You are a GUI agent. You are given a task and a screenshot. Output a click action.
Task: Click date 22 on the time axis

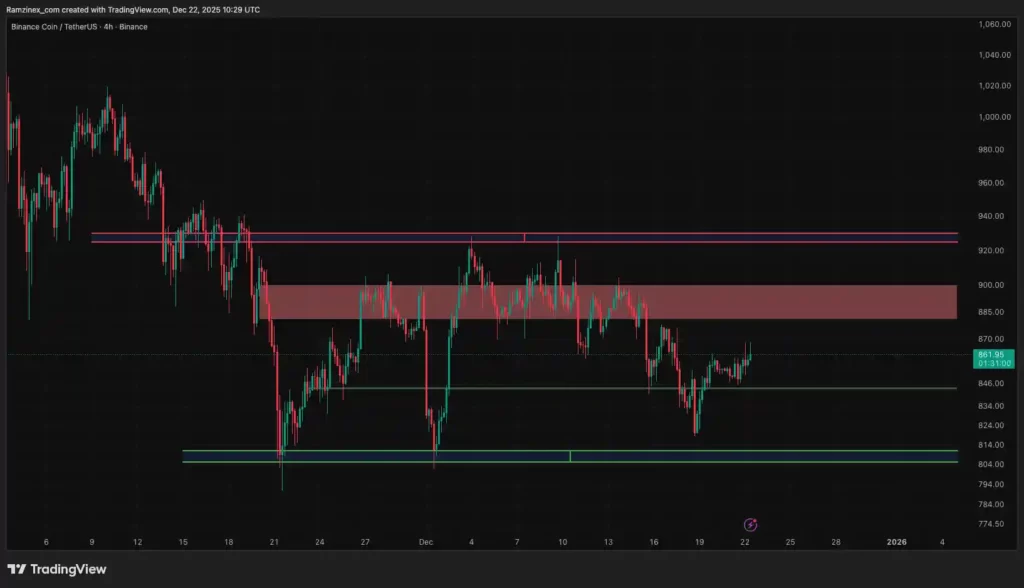[x=744, y=542]
